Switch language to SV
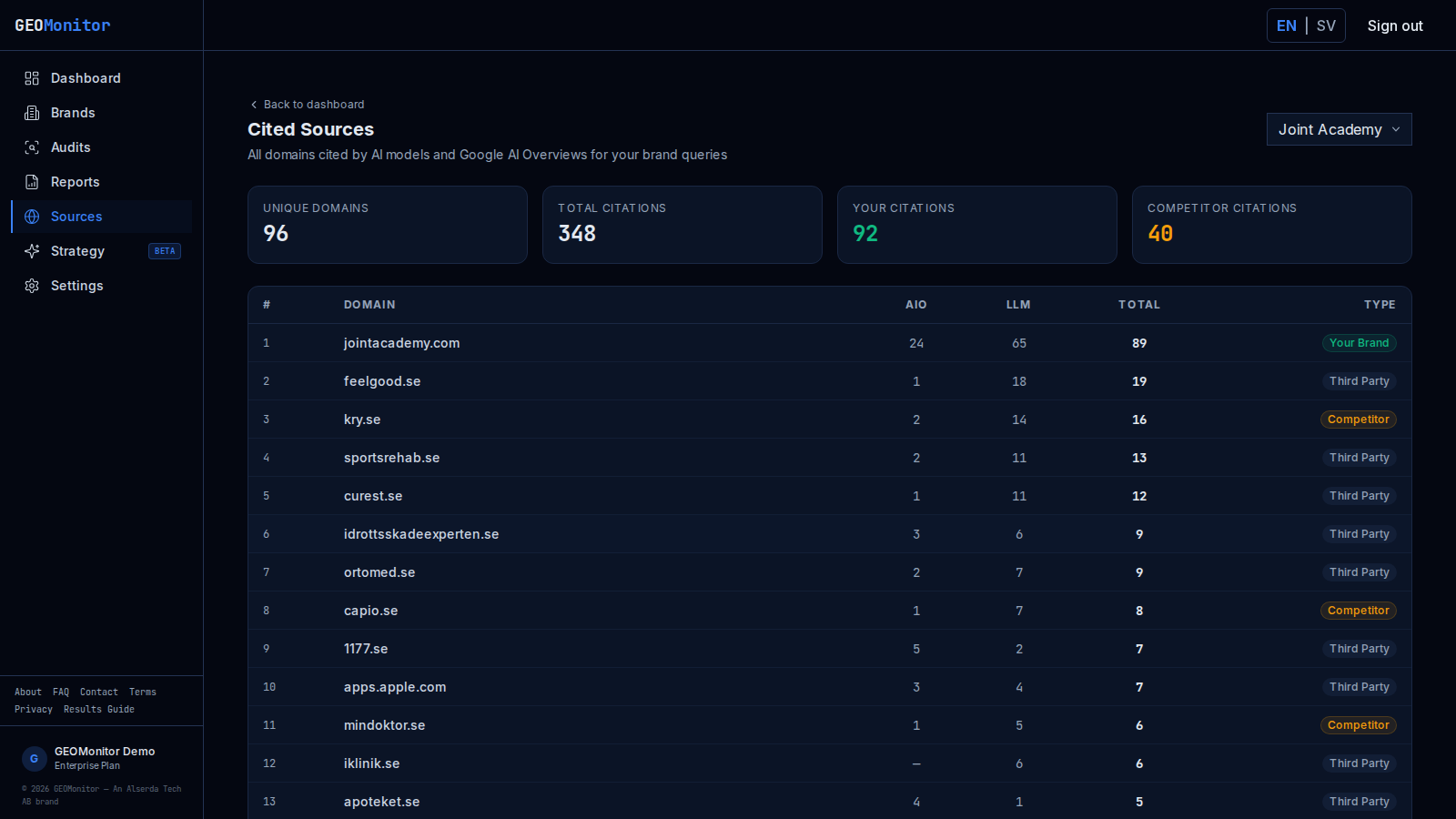 [x=1326, y=25]
